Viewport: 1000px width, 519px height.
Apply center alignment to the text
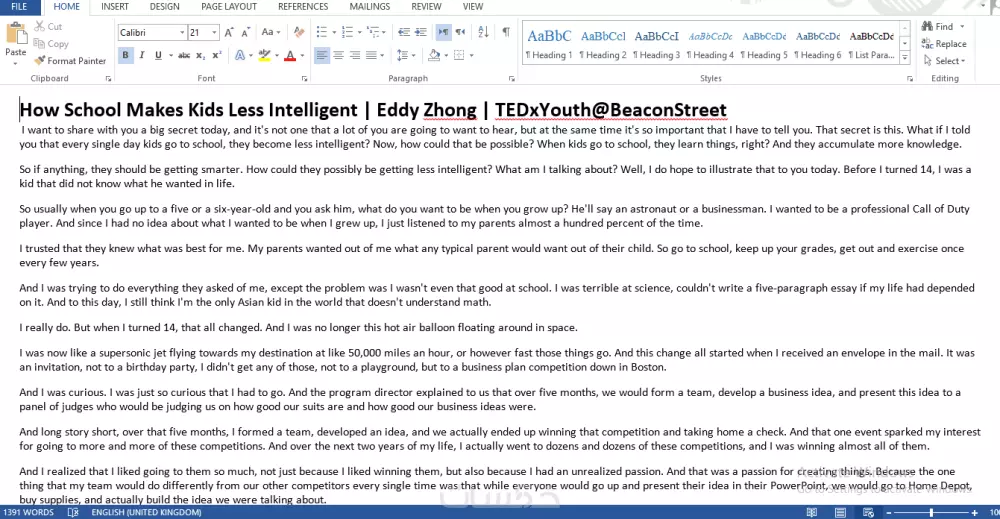[339, 56]
